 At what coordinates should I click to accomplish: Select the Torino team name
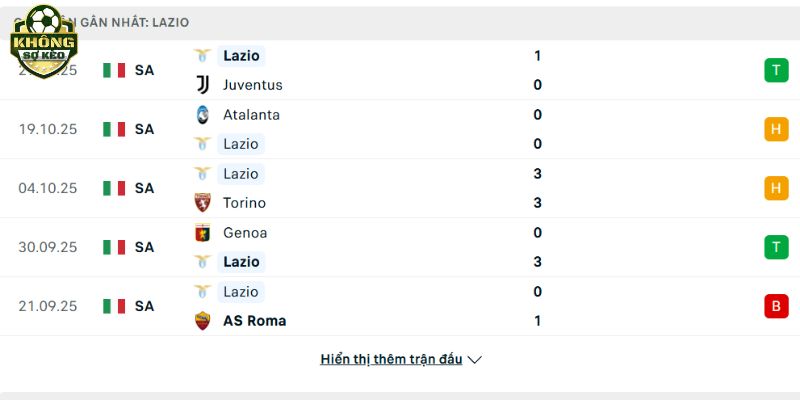tap(244, 203)
